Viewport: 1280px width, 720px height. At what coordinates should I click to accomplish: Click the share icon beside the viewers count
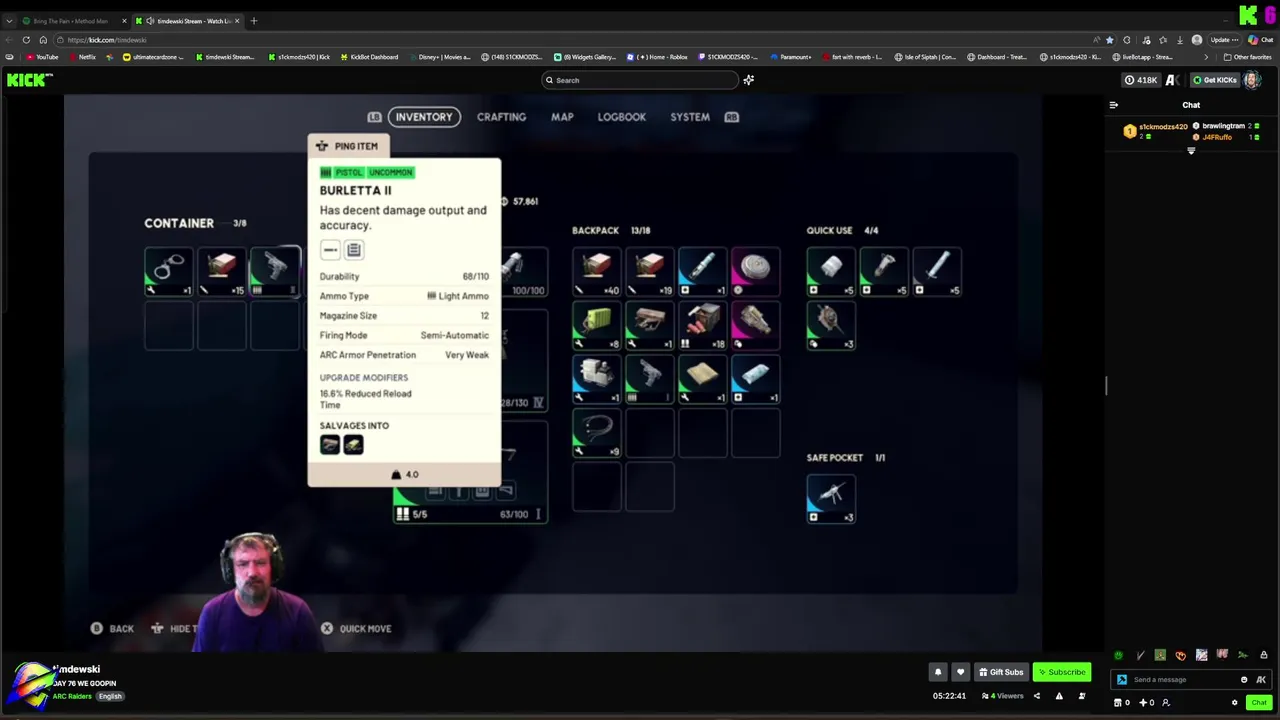[1037, 696]
